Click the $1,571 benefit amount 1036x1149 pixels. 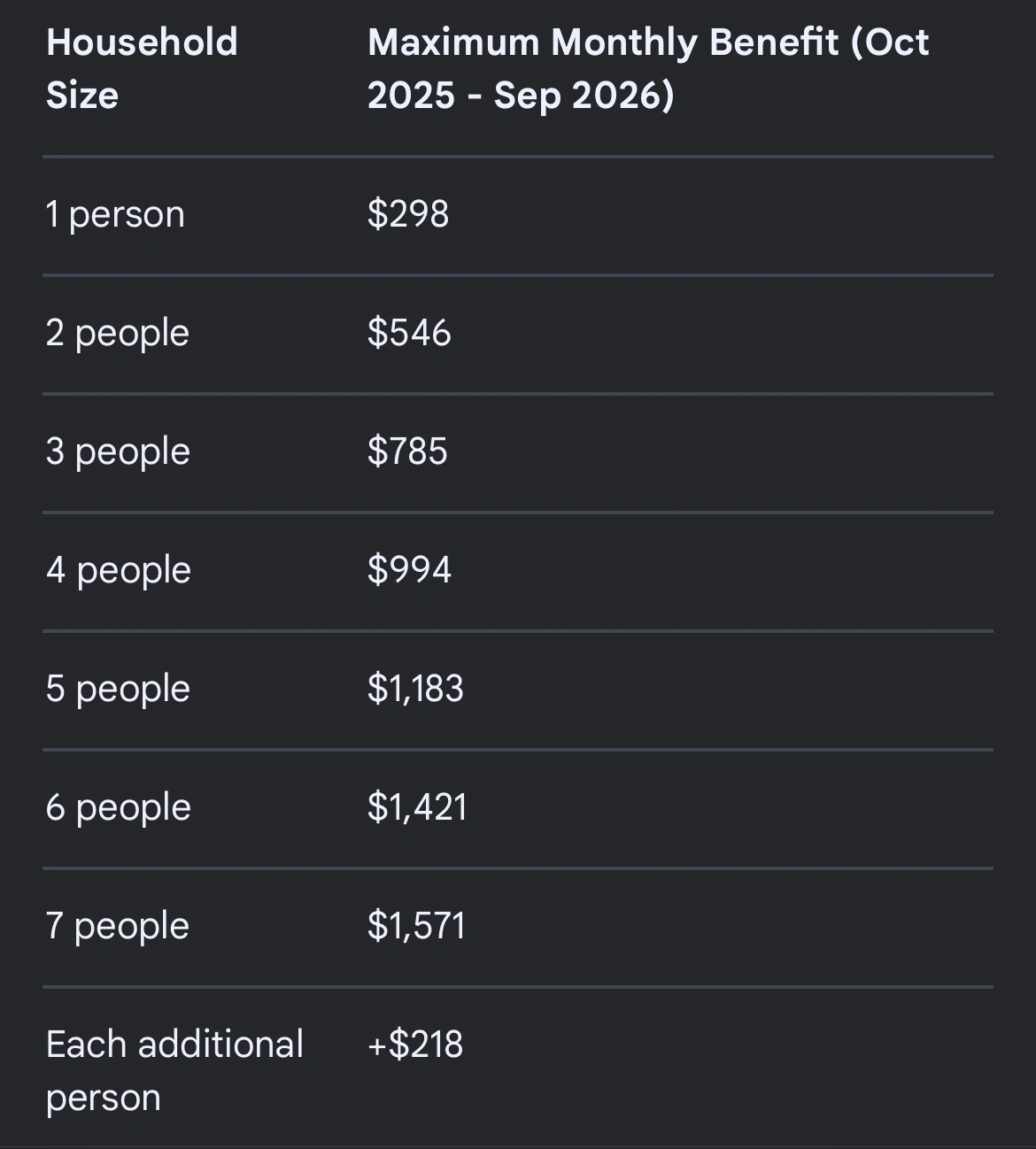[416, 927]
